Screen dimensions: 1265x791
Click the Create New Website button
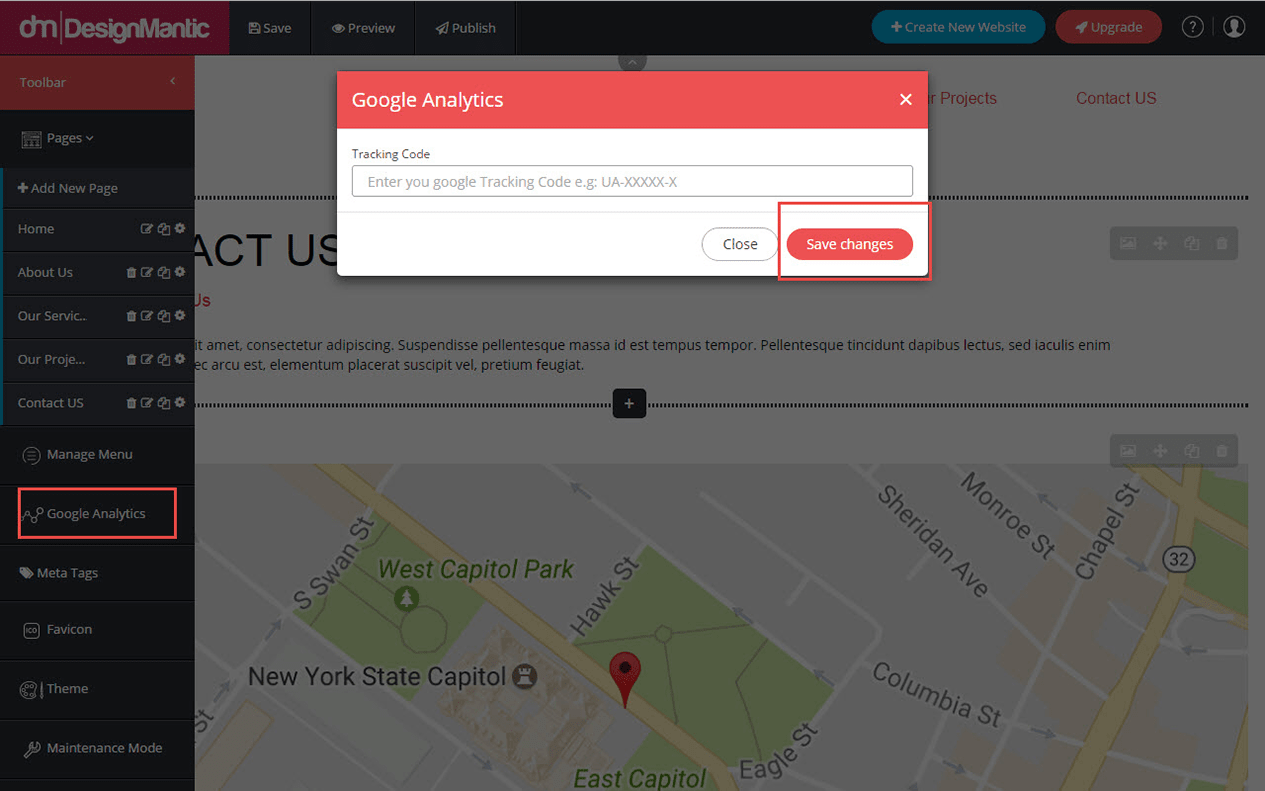click(x=957, y=26)
